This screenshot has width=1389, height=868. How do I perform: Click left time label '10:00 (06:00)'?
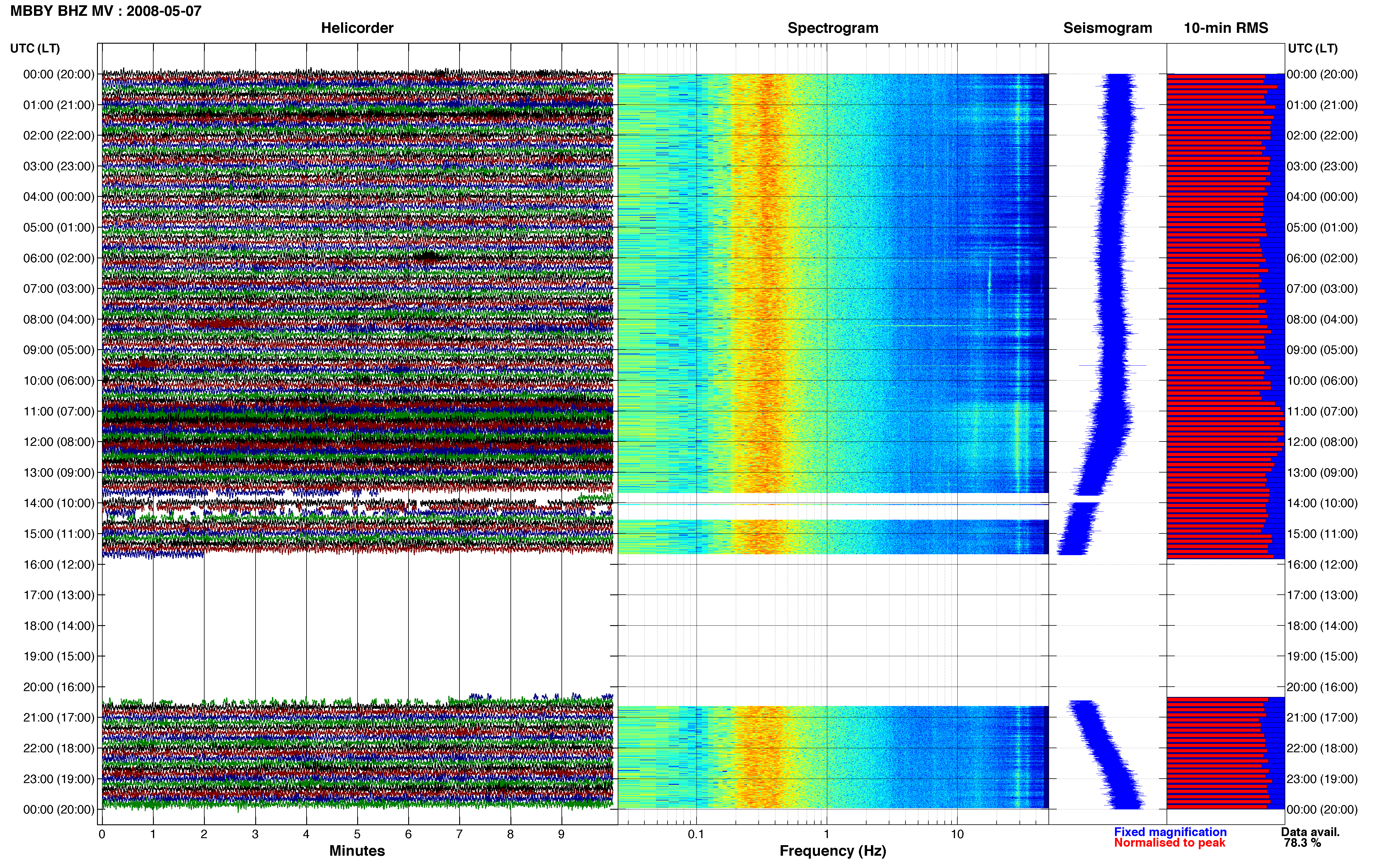[x=59, y=381]
